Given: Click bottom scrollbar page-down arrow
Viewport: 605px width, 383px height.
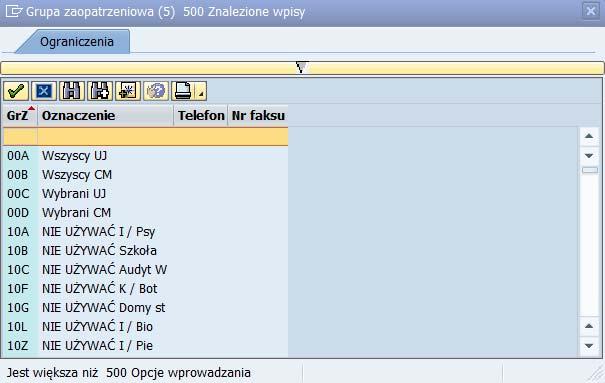Looking at the screenshot, I should tap(589, 346).
